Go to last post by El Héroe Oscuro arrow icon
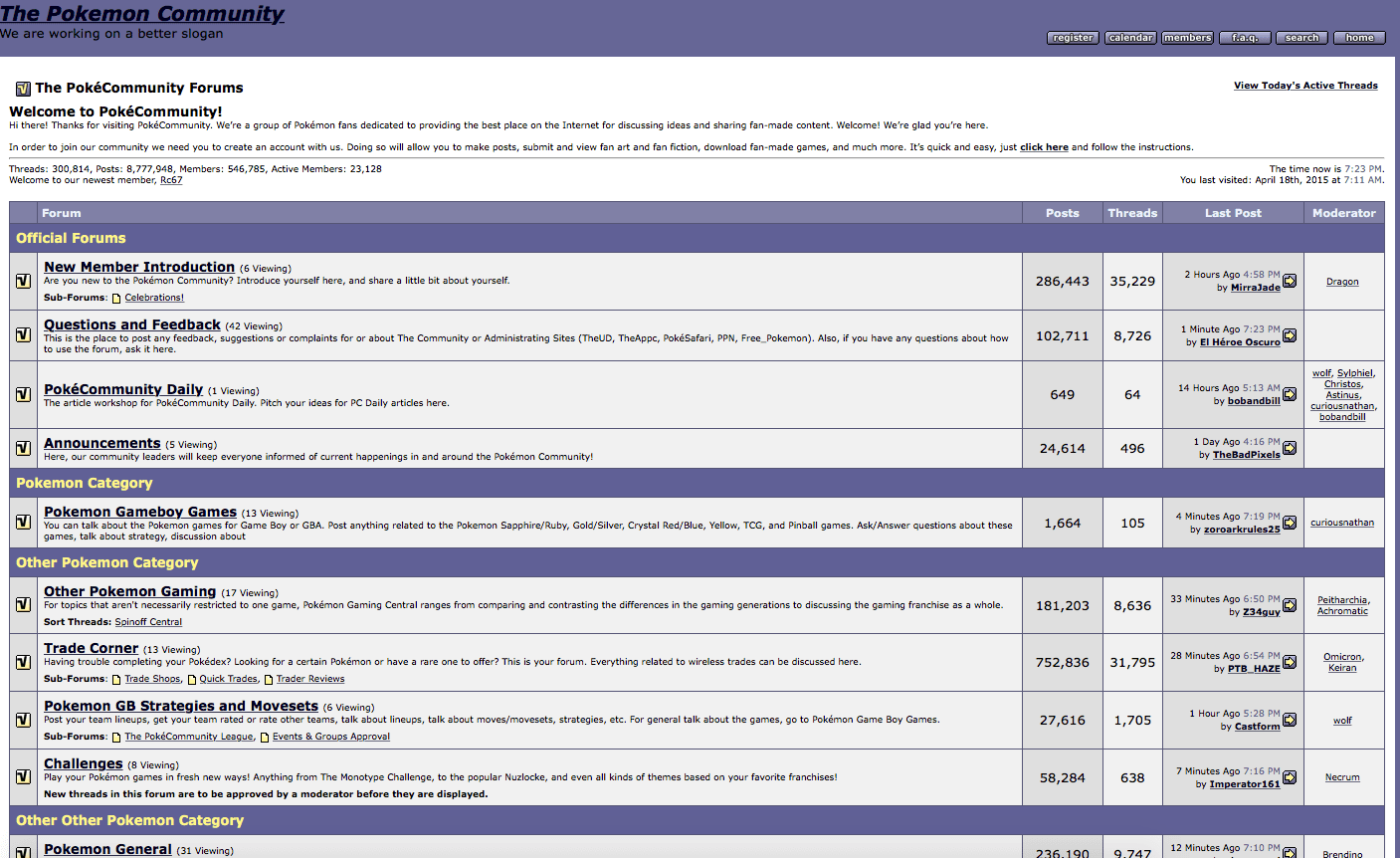1400x858 pixels. tap(1290, 335)
